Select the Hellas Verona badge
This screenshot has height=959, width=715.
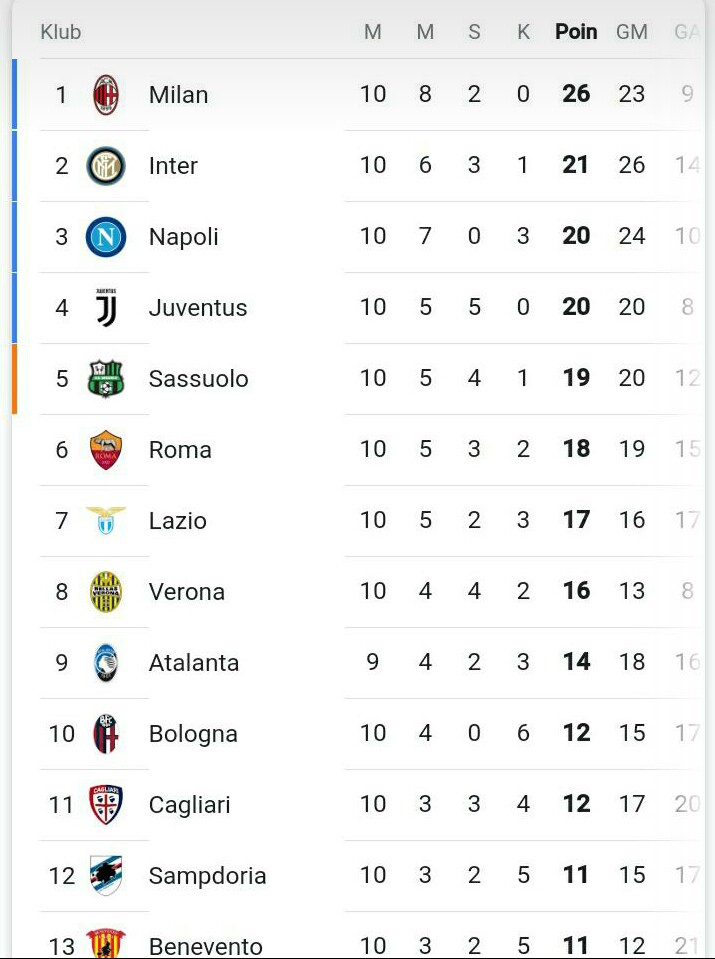(x=106, y=591)
